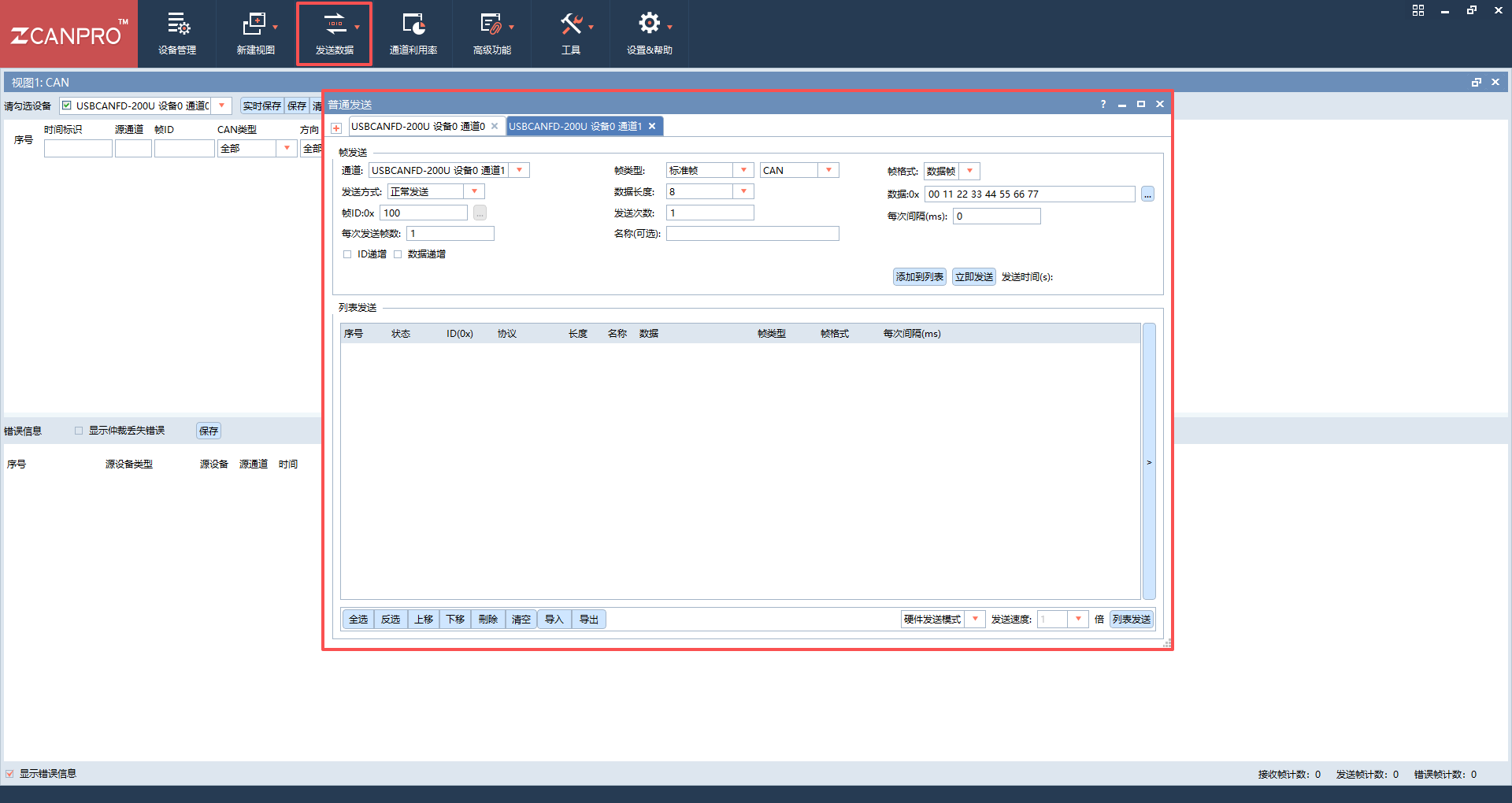Switch to USBCANFD-200U 设备0 通道0 tab
Screen dimensions: 1512x803
tap(418, 126)
